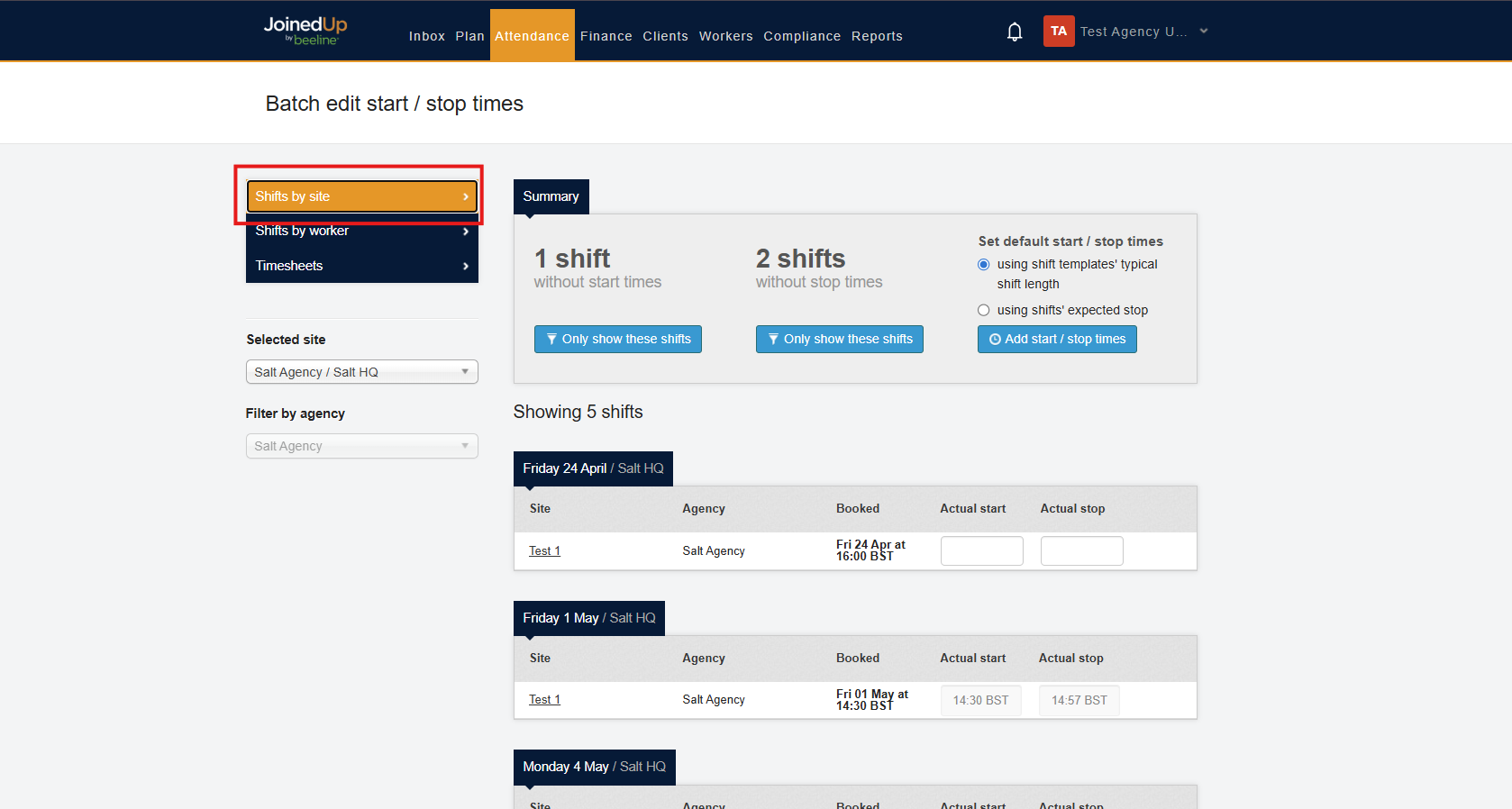Open Test 1 link for 1 May
Viewport: 1512px width, 809px height.
point(544,699)
